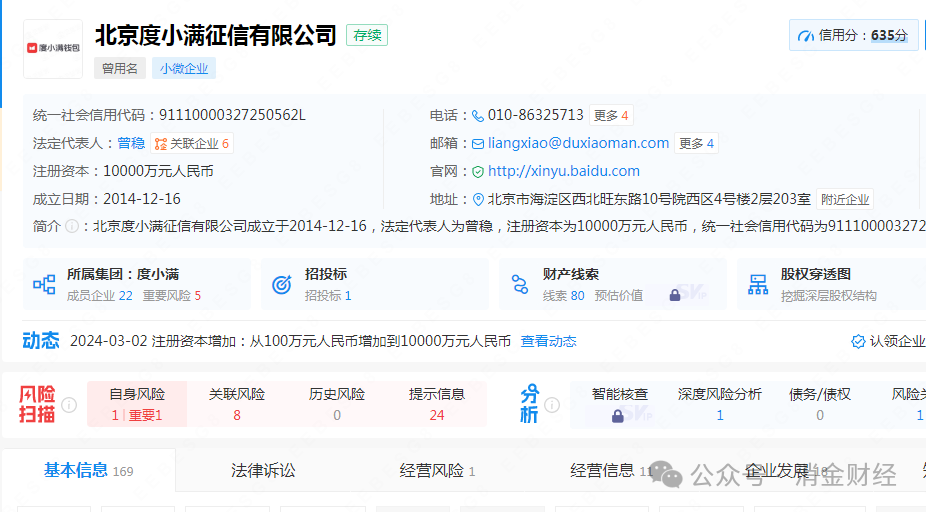Open 招投标 1 link
926x512 pixels.
coord(328,296)
